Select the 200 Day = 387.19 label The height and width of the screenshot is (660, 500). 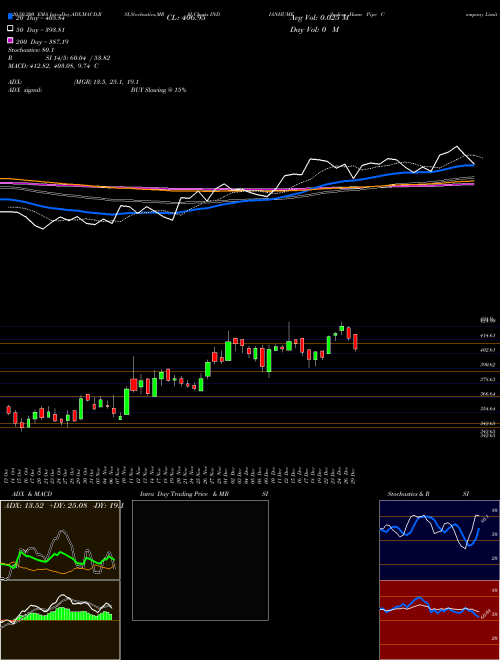[42, 41]
